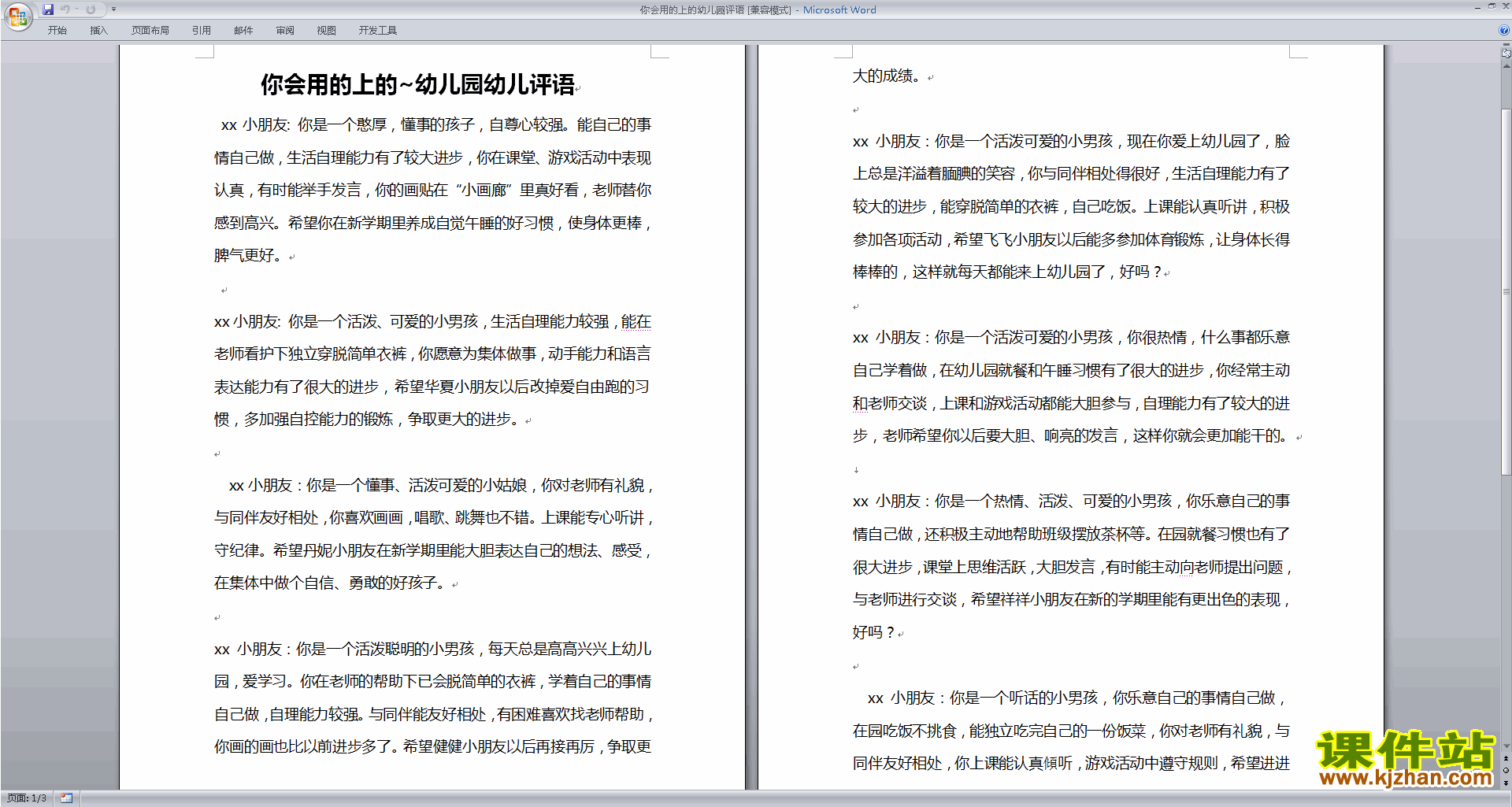This screenshot has height=807, width=1512.
Task: Click the document title 你会用的上的~幼儿园幼儿评语
Action: click(417, 85)
